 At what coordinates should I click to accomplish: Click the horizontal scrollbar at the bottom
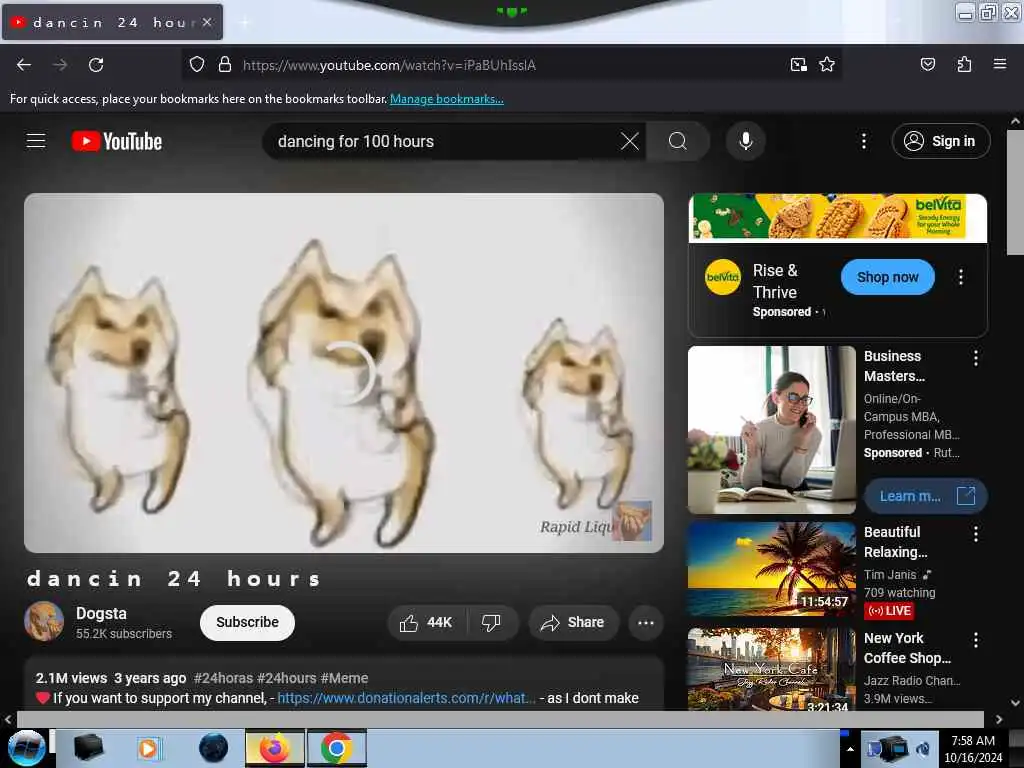(x=500, y=719)
